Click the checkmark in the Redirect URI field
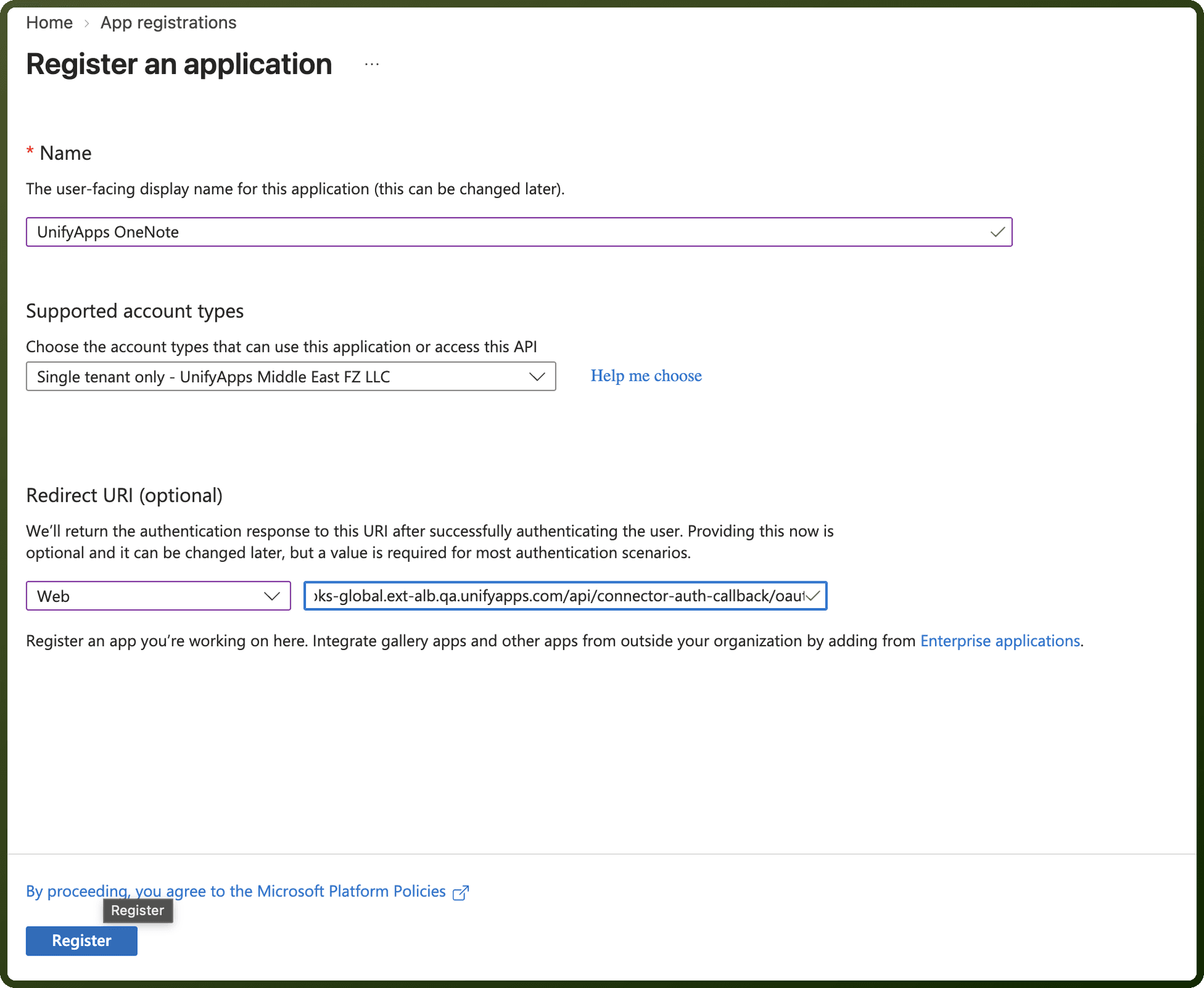 [x=813, y=596]
